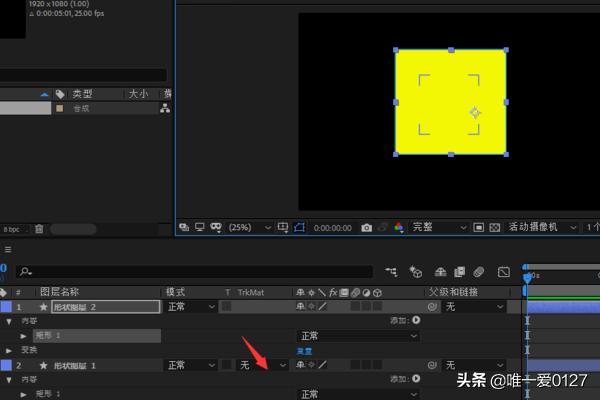The width and height of the screenshot is (600, 400).
Task: Click the tan label swatch of the composition item
Action: 60,108
